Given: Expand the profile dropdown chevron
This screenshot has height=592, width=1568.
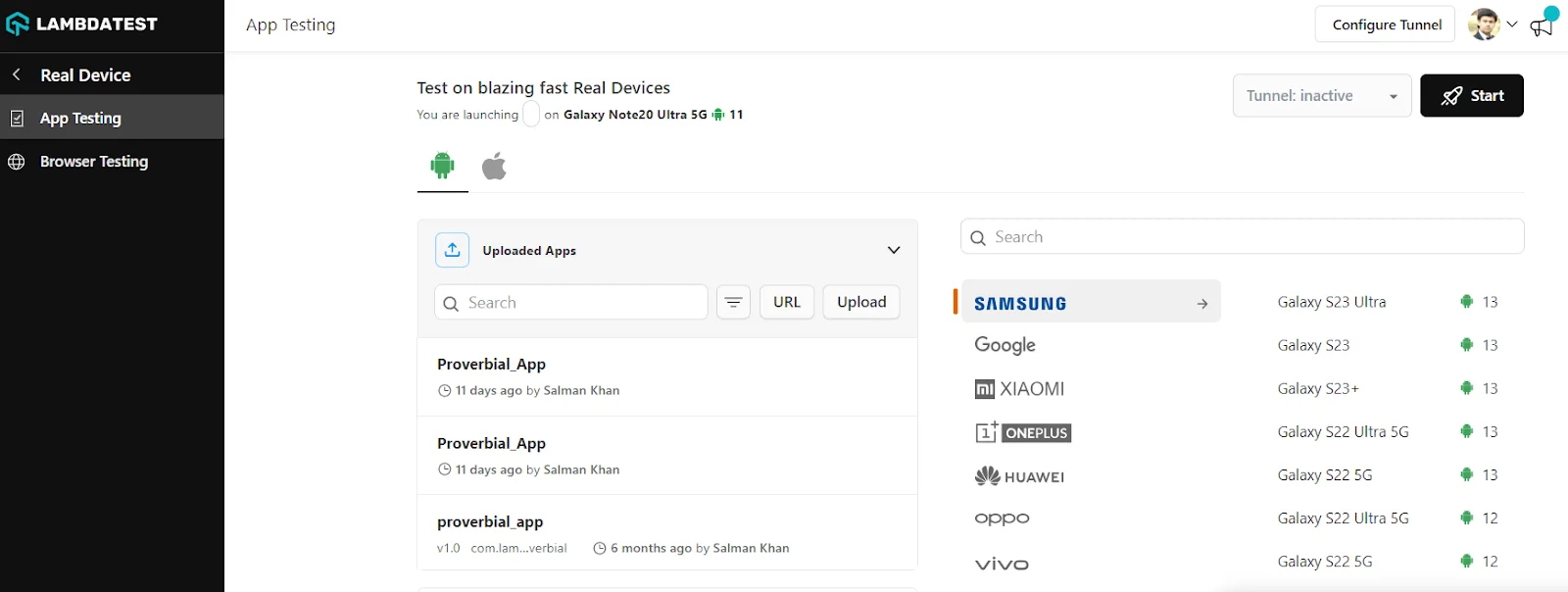Looking at the screenshot, I should pyautogui.click(x=1512, y=25).
